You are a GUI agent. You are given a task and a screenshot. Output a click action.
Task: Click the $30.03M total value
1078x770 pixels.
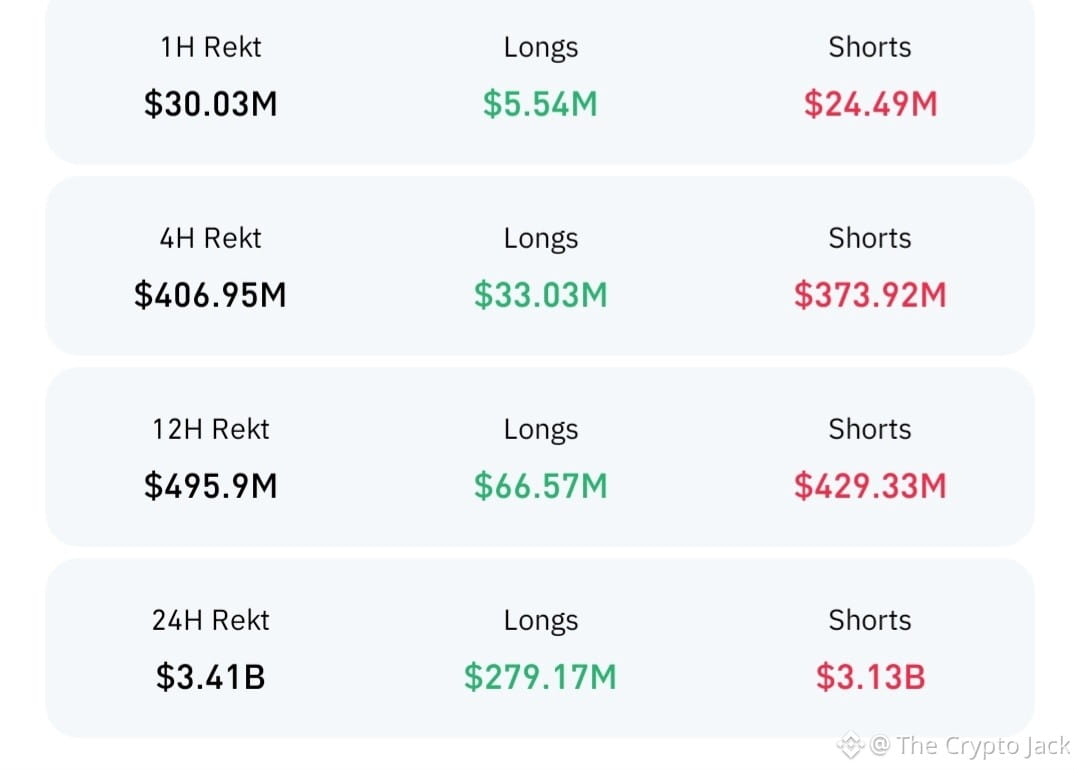[x=210, y=104]
